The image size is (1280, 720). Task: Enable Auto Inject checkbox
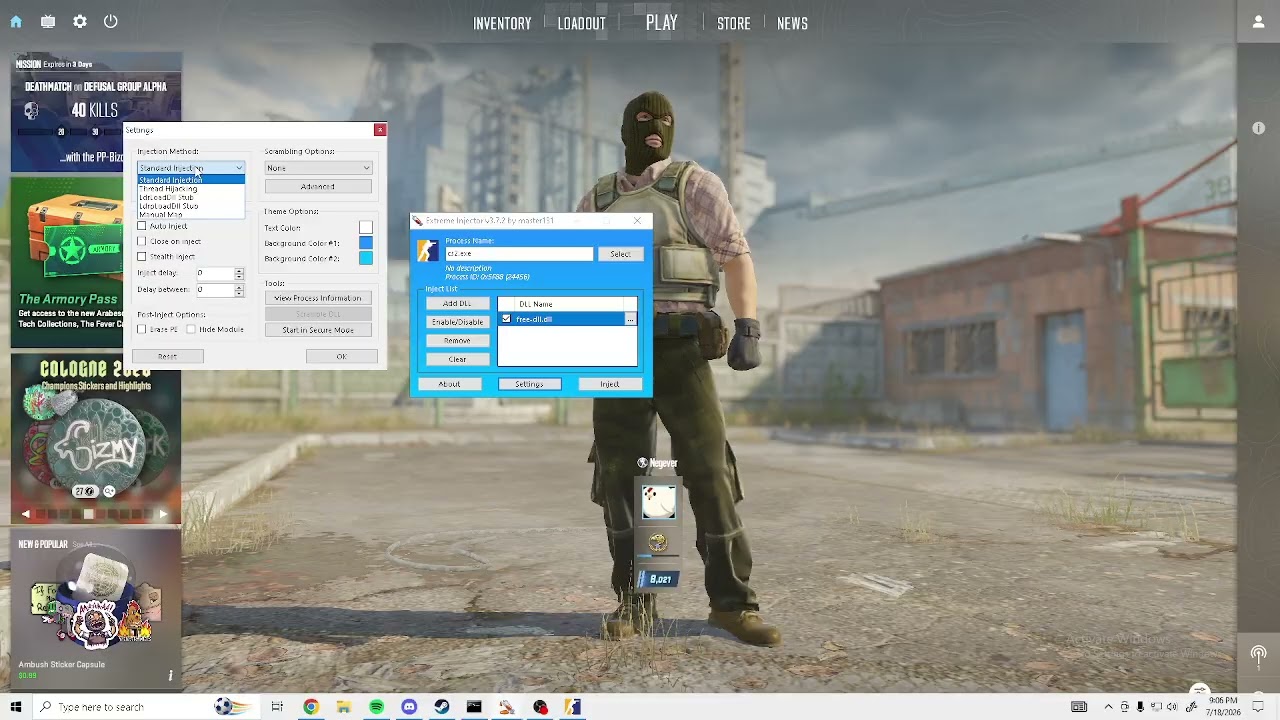point(142,226)
